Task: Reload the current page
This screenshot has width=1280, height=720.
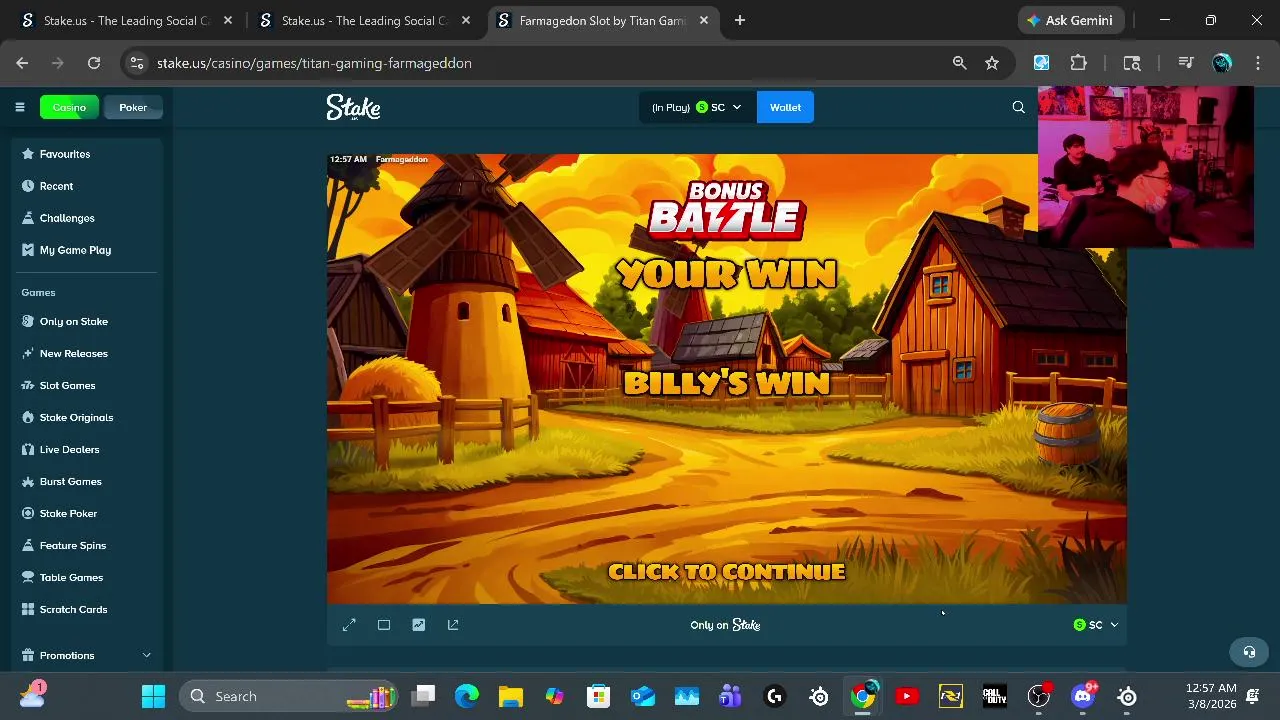Action: (x=94, y=63)
